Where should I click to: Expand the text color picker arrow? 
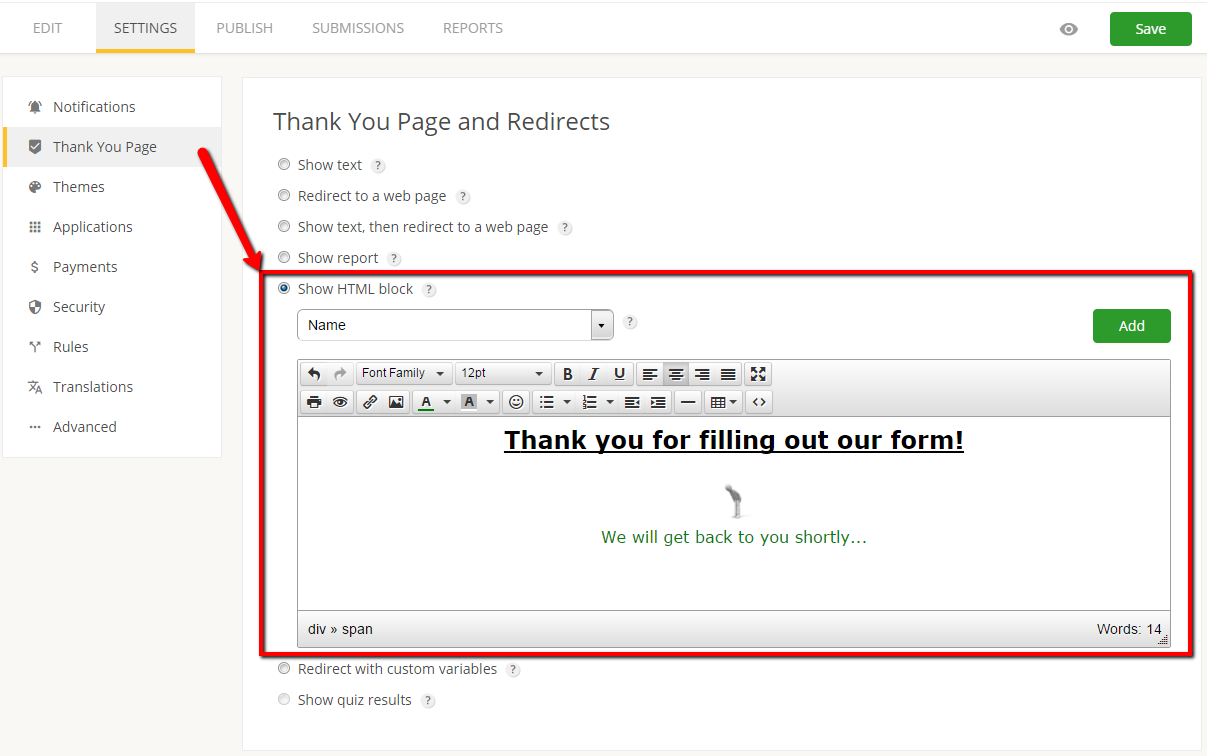point(446,402)
